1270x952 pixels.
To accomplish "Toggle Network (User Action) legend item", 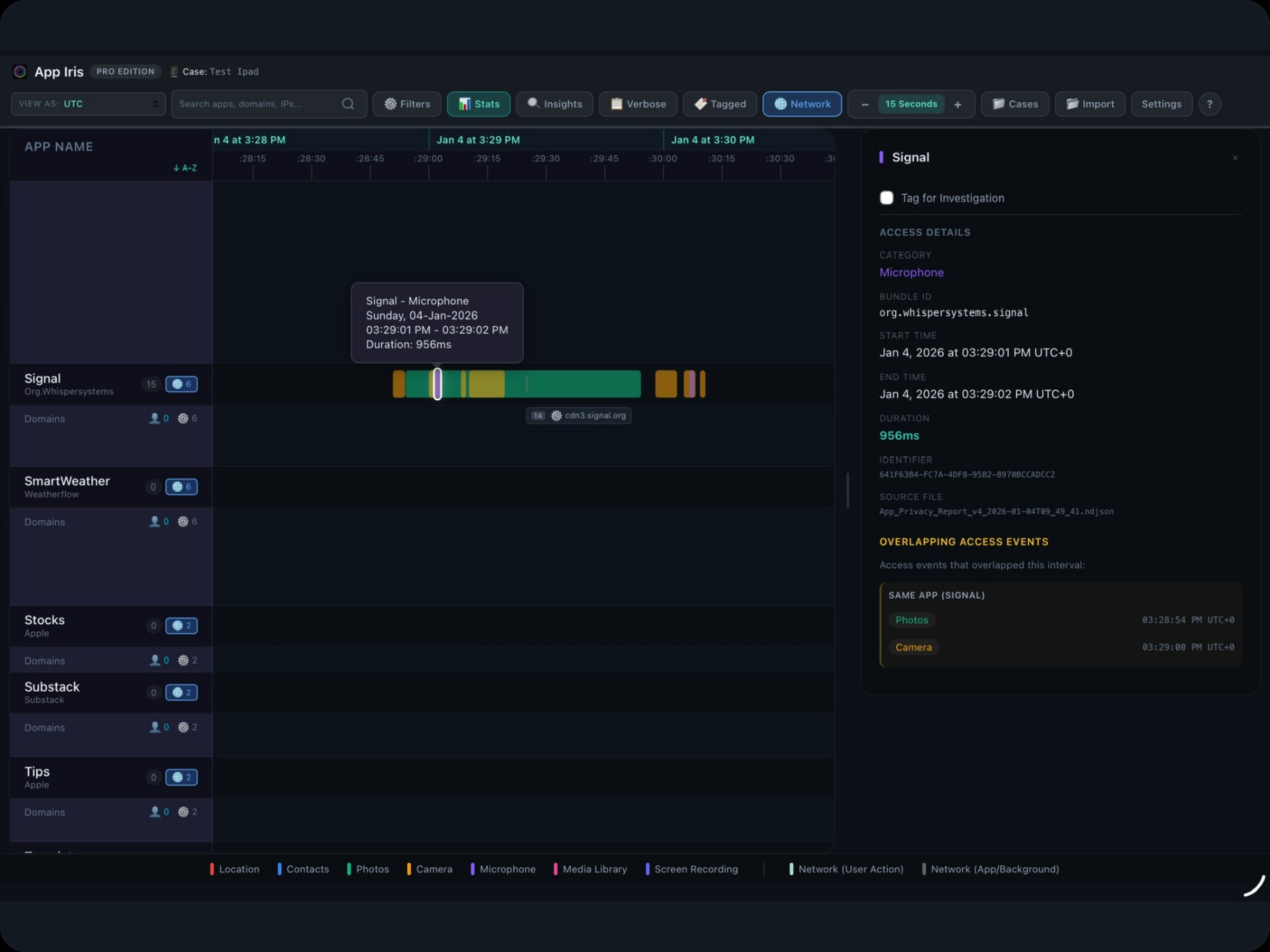I will coord(847,869).
